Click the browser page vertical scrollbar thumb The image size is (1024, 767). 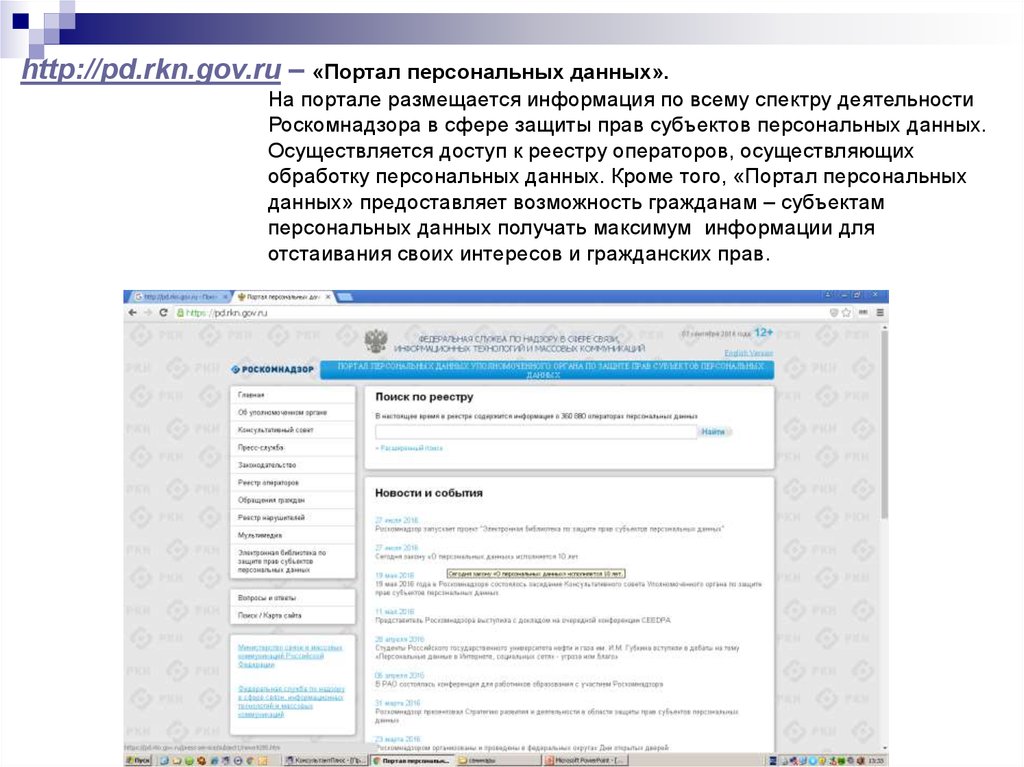[885, 425]
